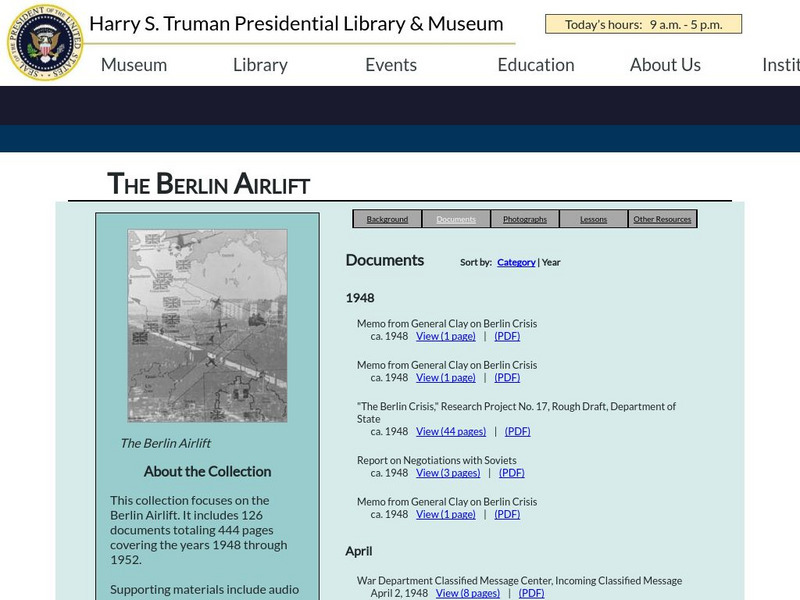Image resolution: width=800 pixels, height=600 pixels.
Task: View War Department classified message (8 pages)
Action: click(x=468, y=593)
